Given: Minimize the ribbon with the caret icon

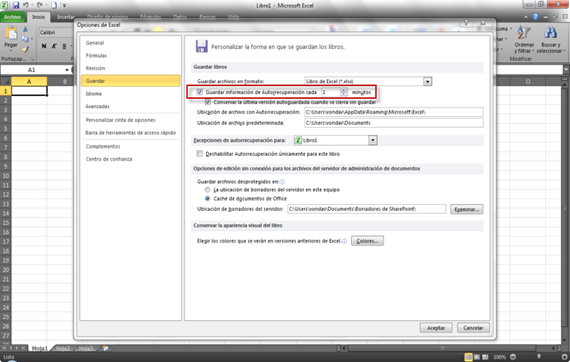Looking at the screenshot, I should point(526,17).
